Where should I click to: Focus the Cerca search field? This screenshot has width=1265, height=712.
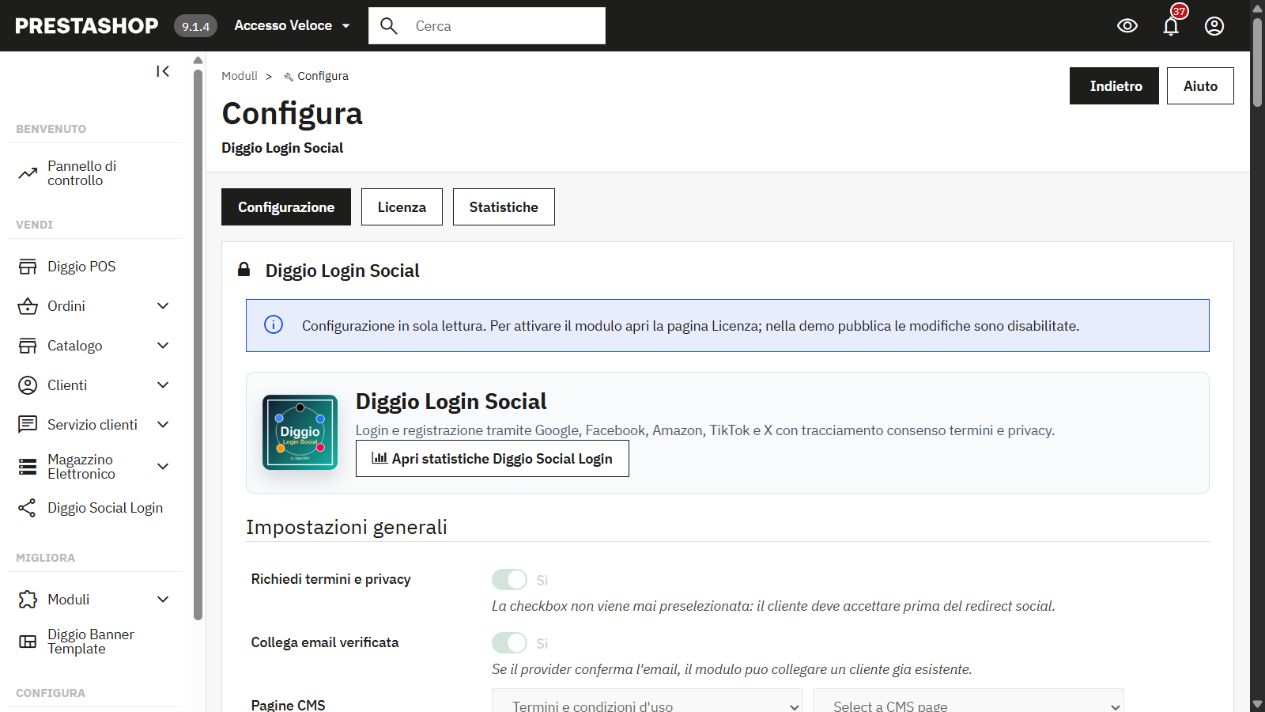[x=487, y=26]
